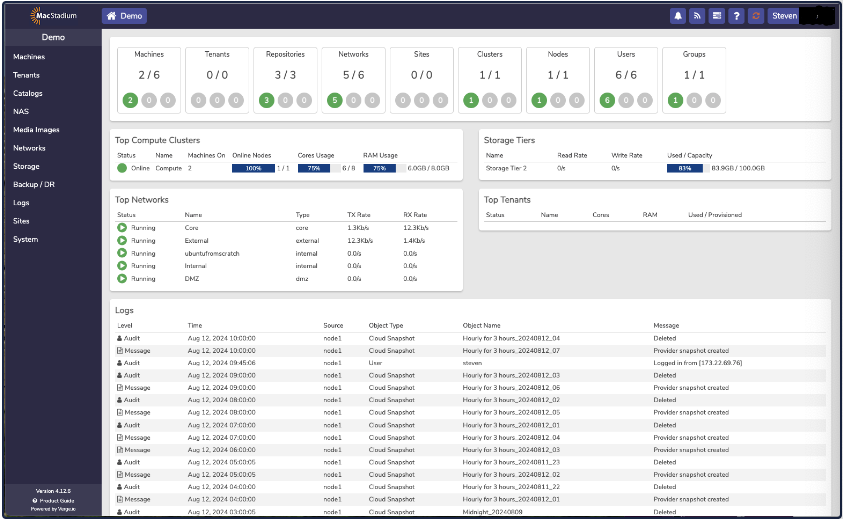Click the Demo home button
843x519 pixels.
pos(124,16)
